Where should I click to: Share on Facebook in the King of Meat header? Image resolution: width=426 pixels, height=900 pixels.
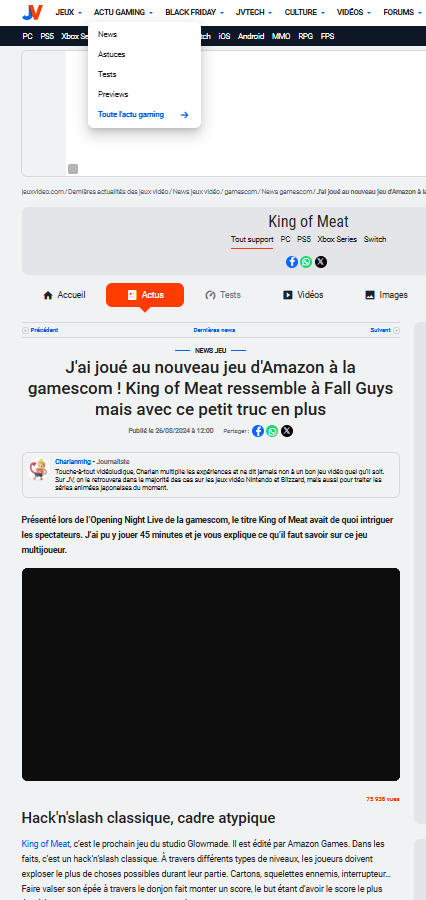292,262
